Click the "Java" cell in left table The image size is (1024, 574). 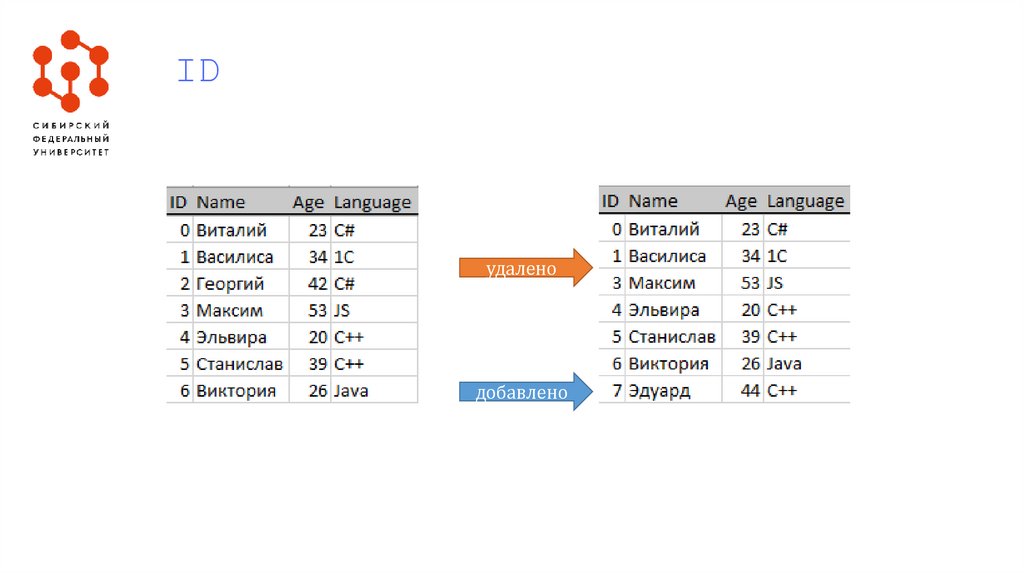(x=351, y=391)
